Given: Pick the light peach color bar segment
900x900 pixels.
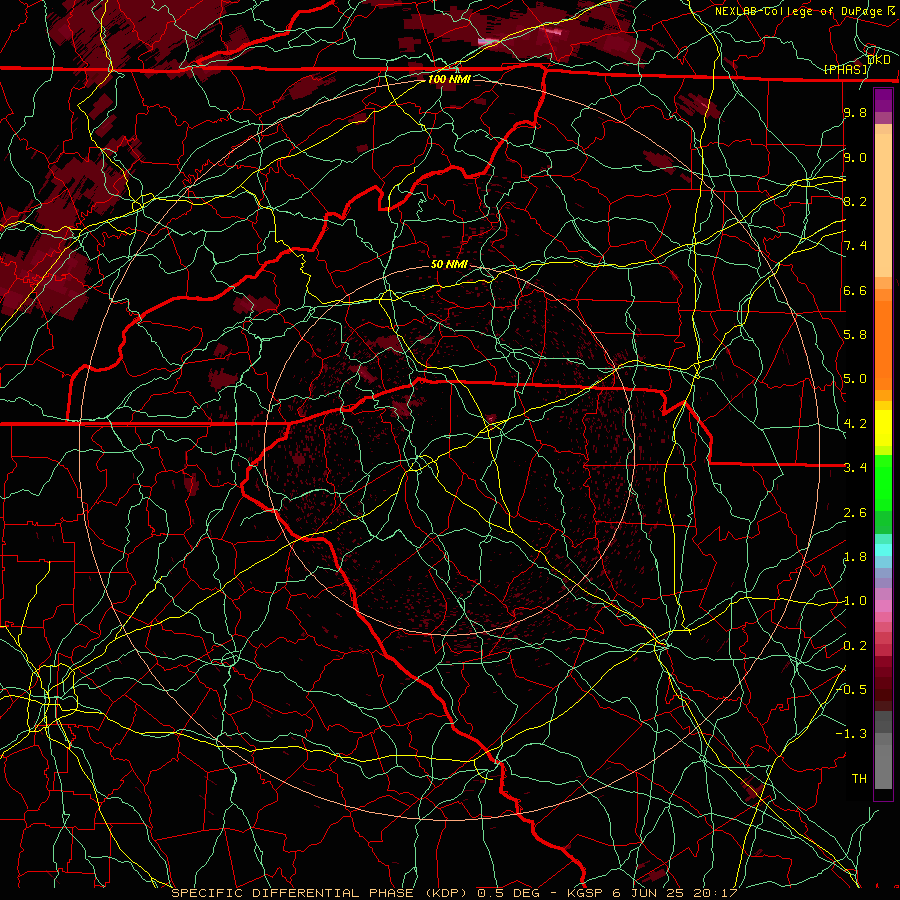Looking at the screenshot, I should click(883, 205).
